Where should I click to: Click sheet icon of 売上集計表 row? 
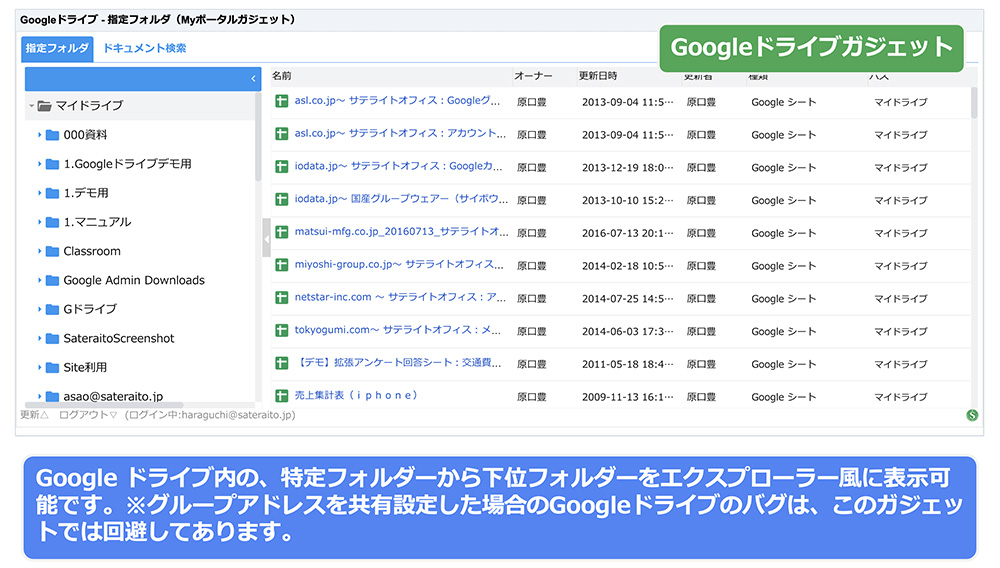[x=281, y=396]
